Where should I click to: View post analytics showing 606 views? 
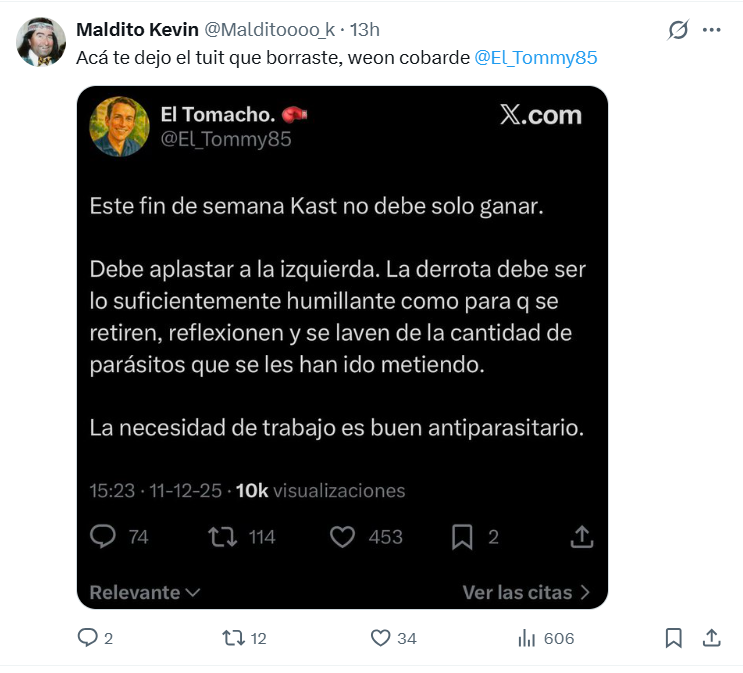pyautogui.click(x=526, y=637)
